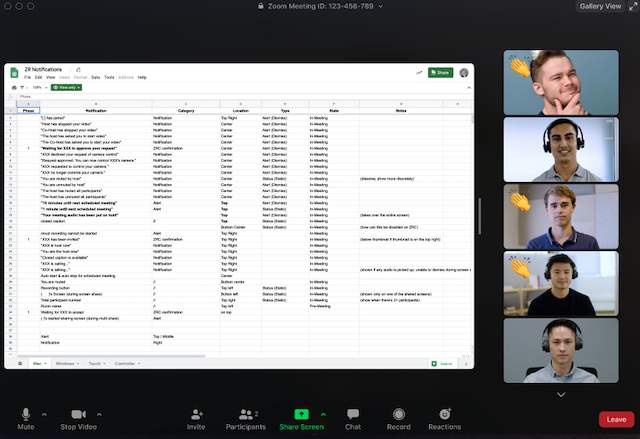Star the ZR Notifications document
640x439 pixels.
coord(70,69)
